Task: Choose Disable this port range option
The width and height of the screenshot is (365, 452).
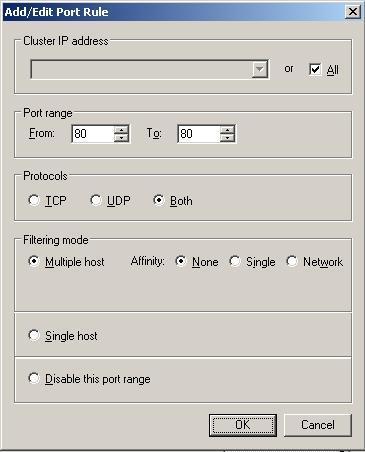Action: [x=34, y=378]
